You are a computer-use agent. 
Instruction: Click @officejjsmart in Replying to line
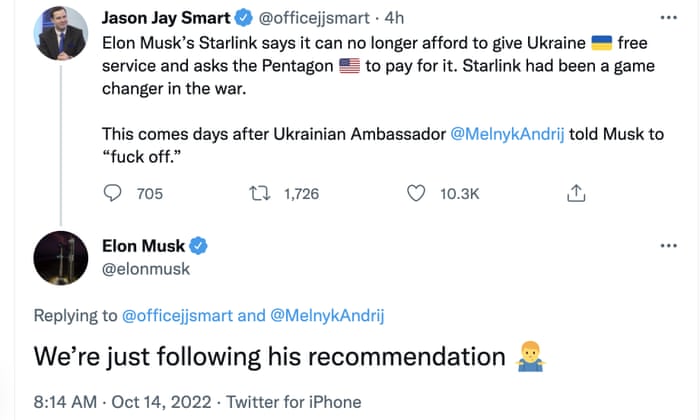tap(180, 316)
